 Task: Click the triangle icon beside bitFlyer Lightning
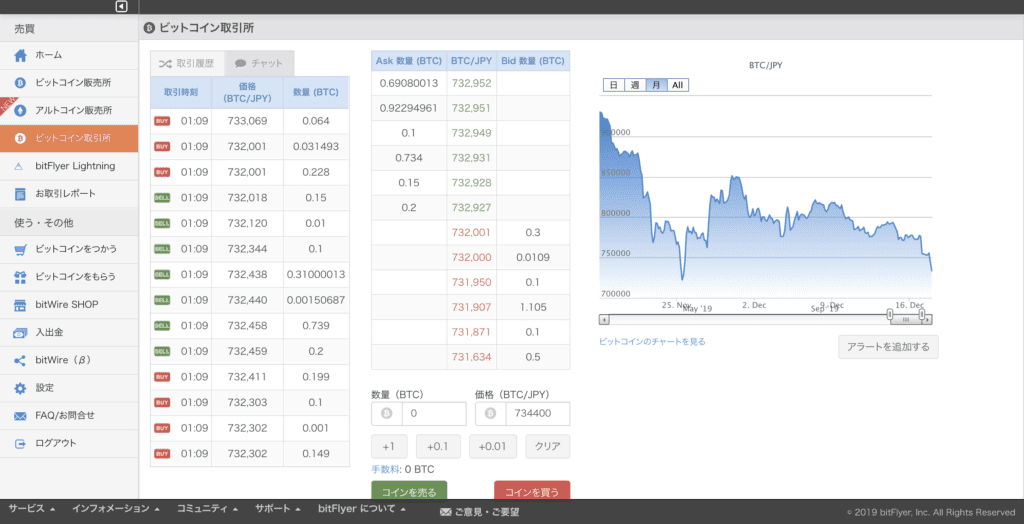point(20,167)
